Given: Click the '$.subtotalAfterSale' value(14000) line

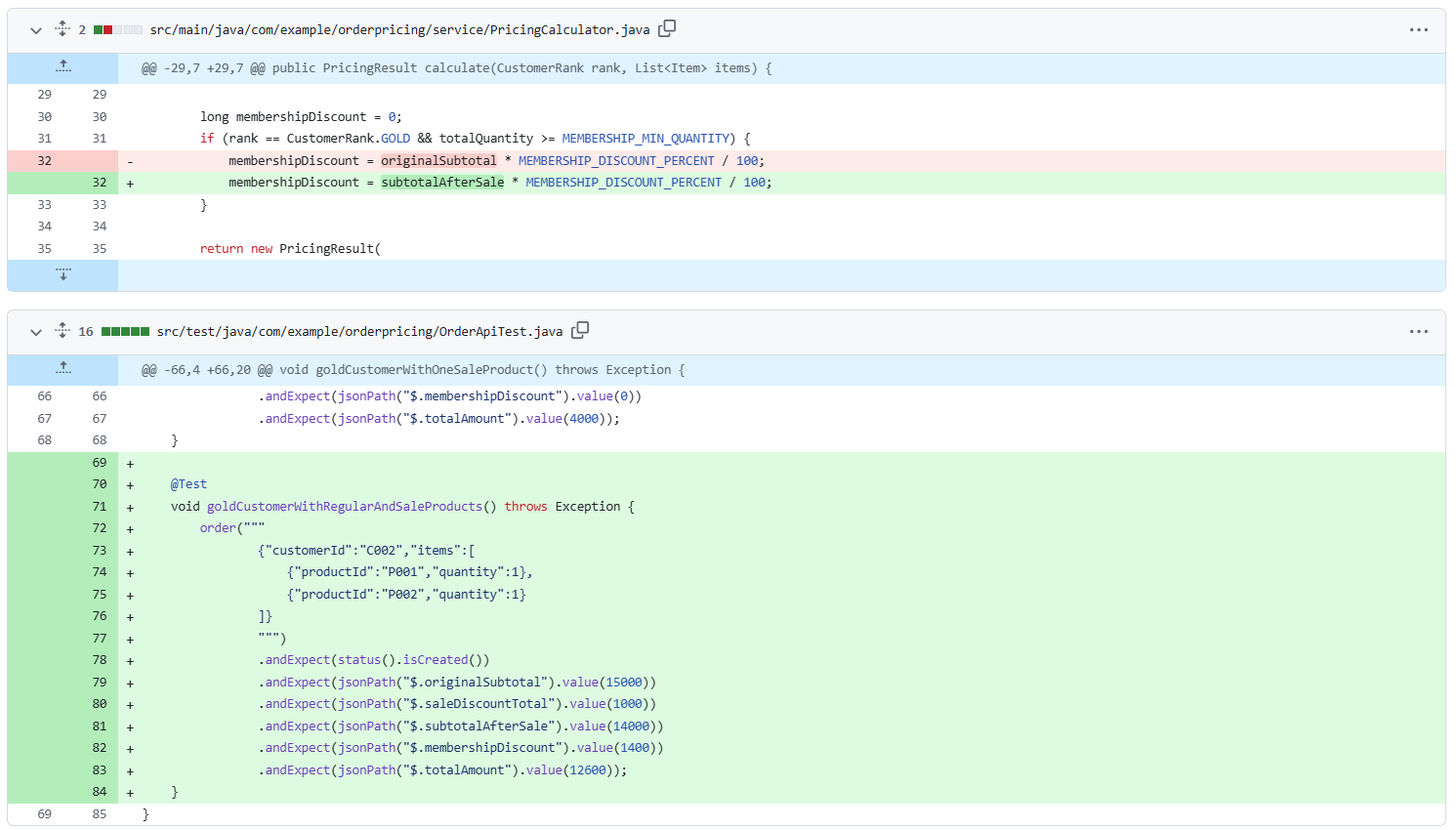Looking at the screenshot, I should (x=461, y=726).
